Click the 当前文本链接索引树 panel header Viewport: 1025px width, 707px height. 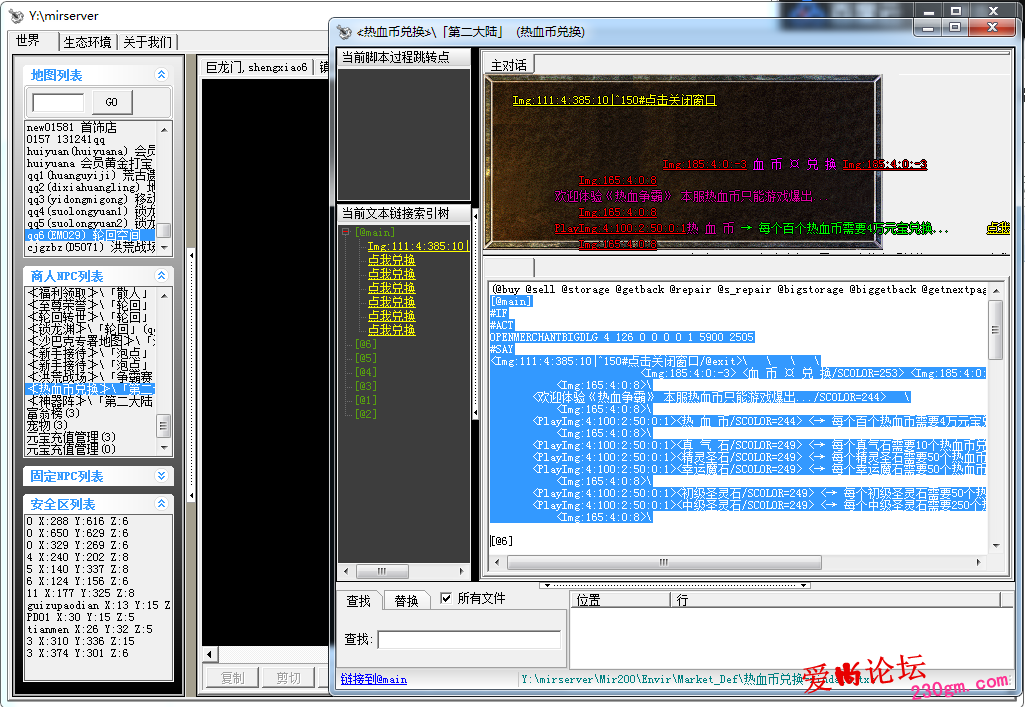pos(403,213)
